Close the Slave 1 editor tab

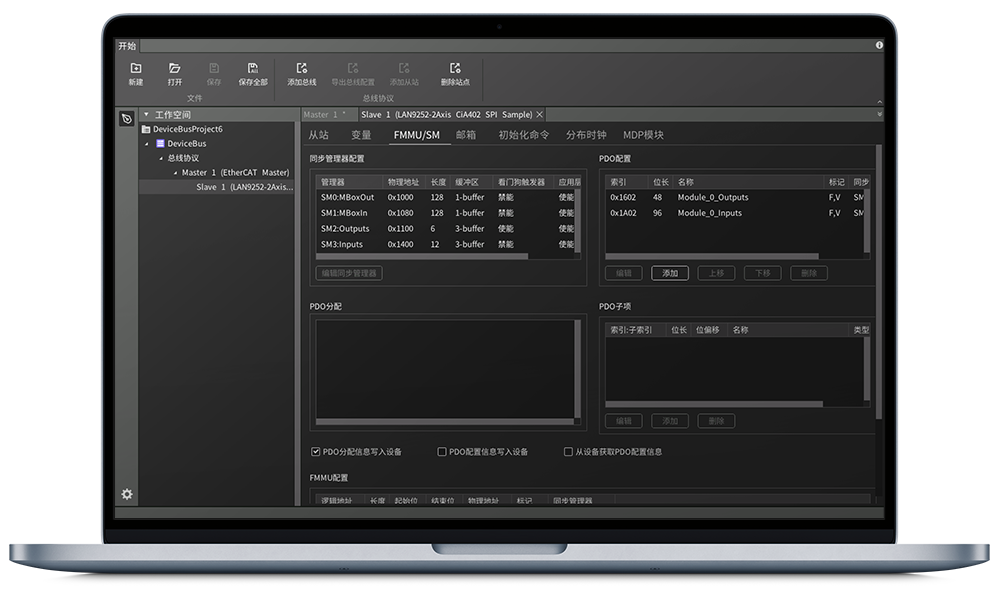pos(540,115)
